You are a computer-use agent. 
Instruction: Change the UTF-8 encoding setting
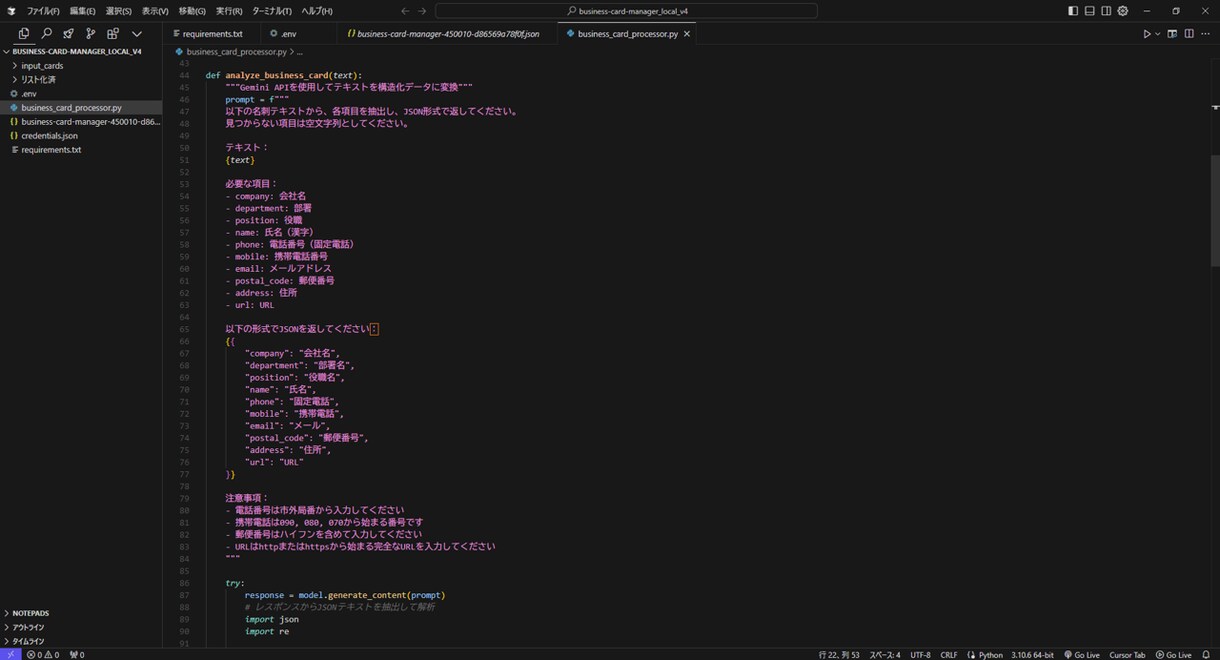tap(920, 655)
